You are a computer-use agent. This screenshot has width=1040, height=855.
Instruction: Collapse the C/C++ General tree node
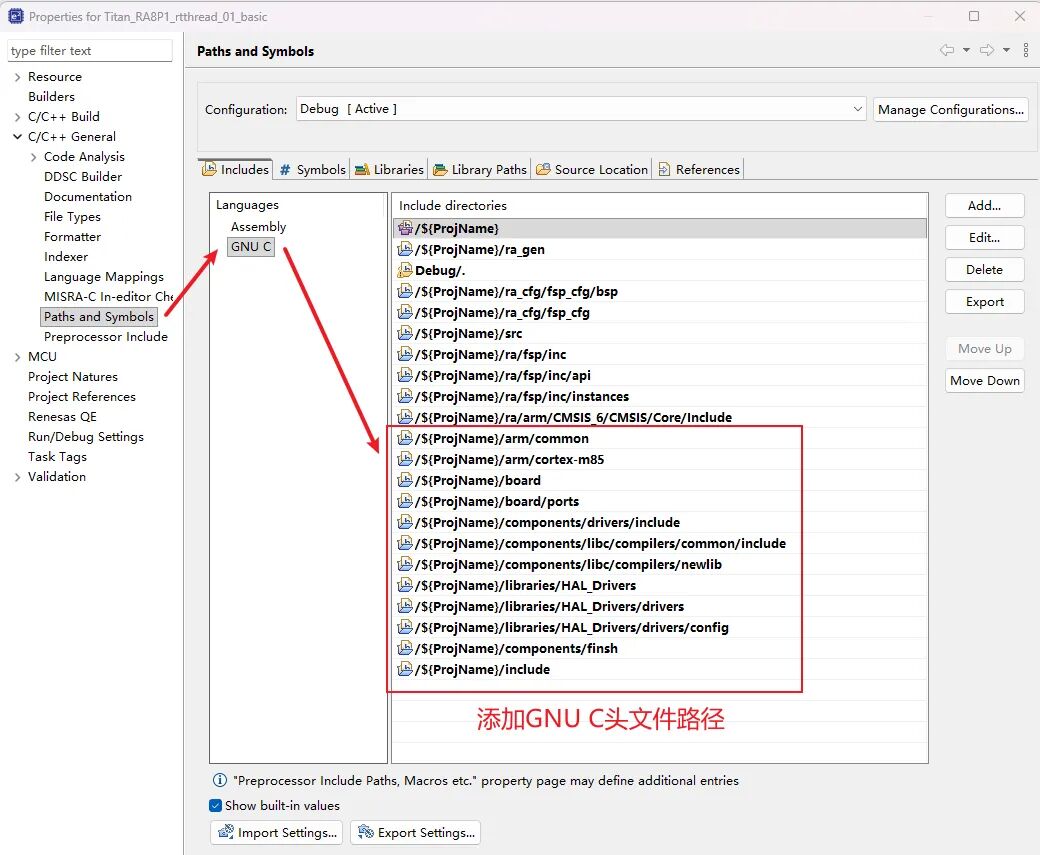pos(17,137)
